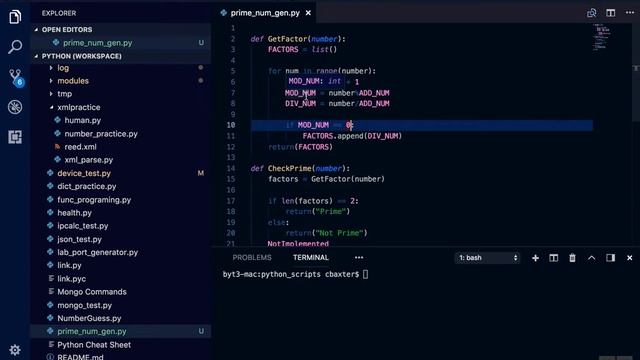Open Python Cheat Sheet file

tap(94, 345)
